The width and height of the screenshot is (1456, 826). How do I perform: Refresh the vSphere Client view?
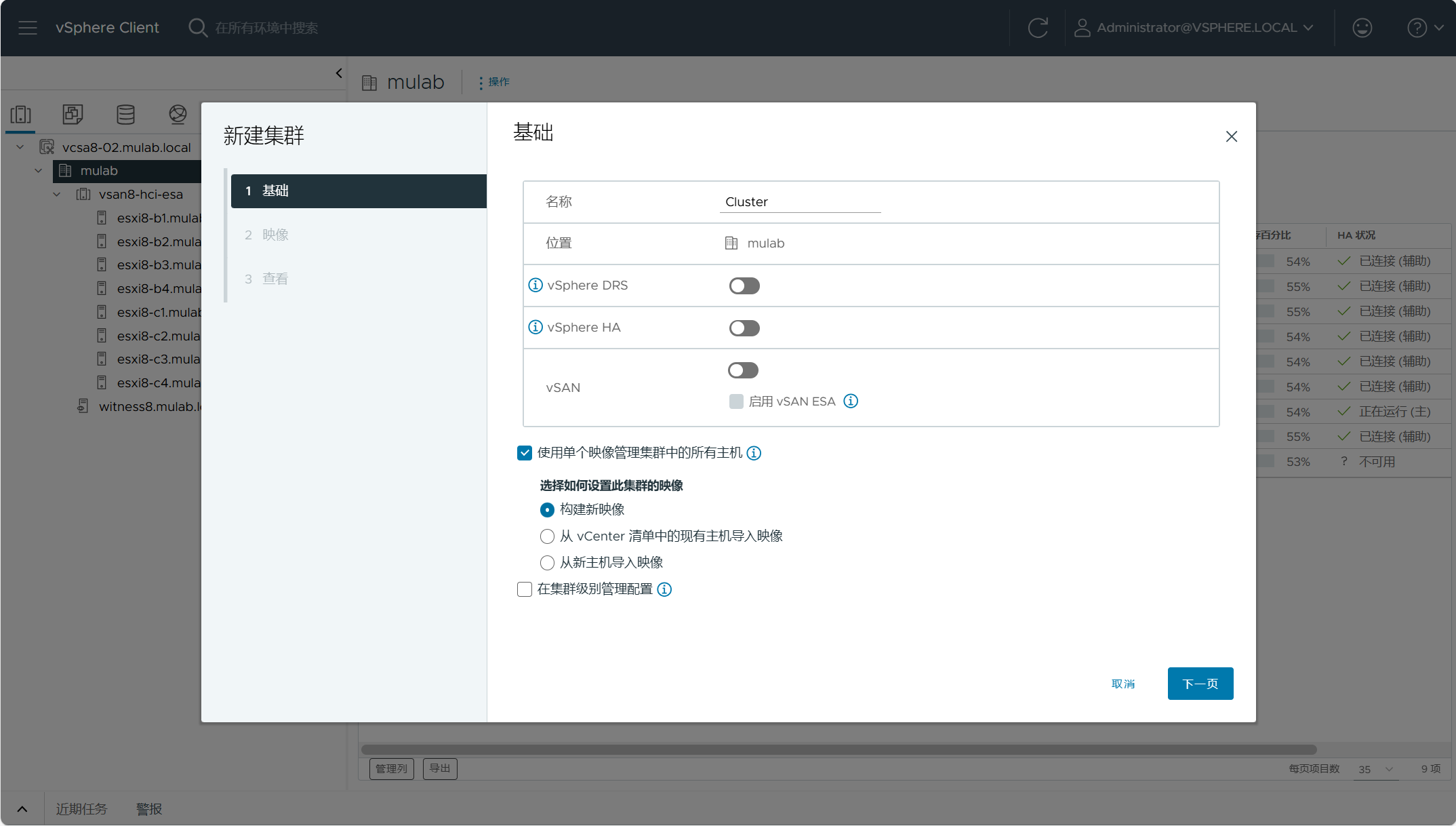point(1038,28)
